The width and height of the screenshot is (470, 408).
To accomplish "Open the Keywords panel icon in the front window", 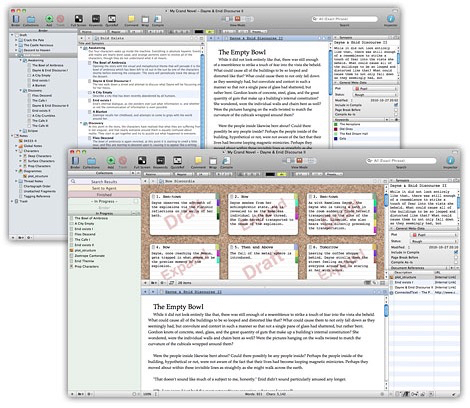I will pos(161,161).
